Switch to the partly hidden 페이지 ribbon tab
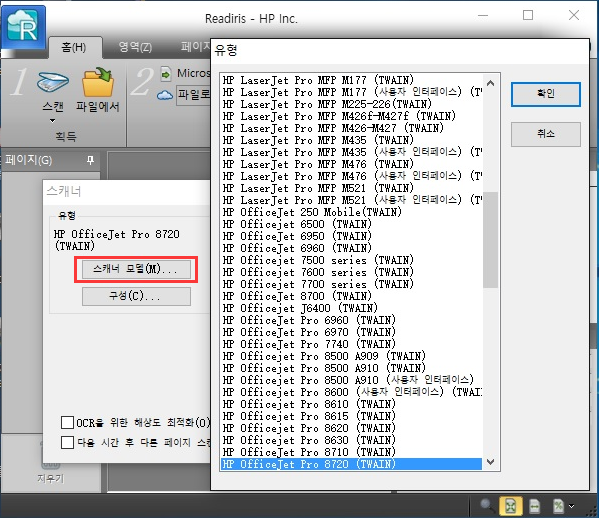Screen dimensions: 599x518 195,47
